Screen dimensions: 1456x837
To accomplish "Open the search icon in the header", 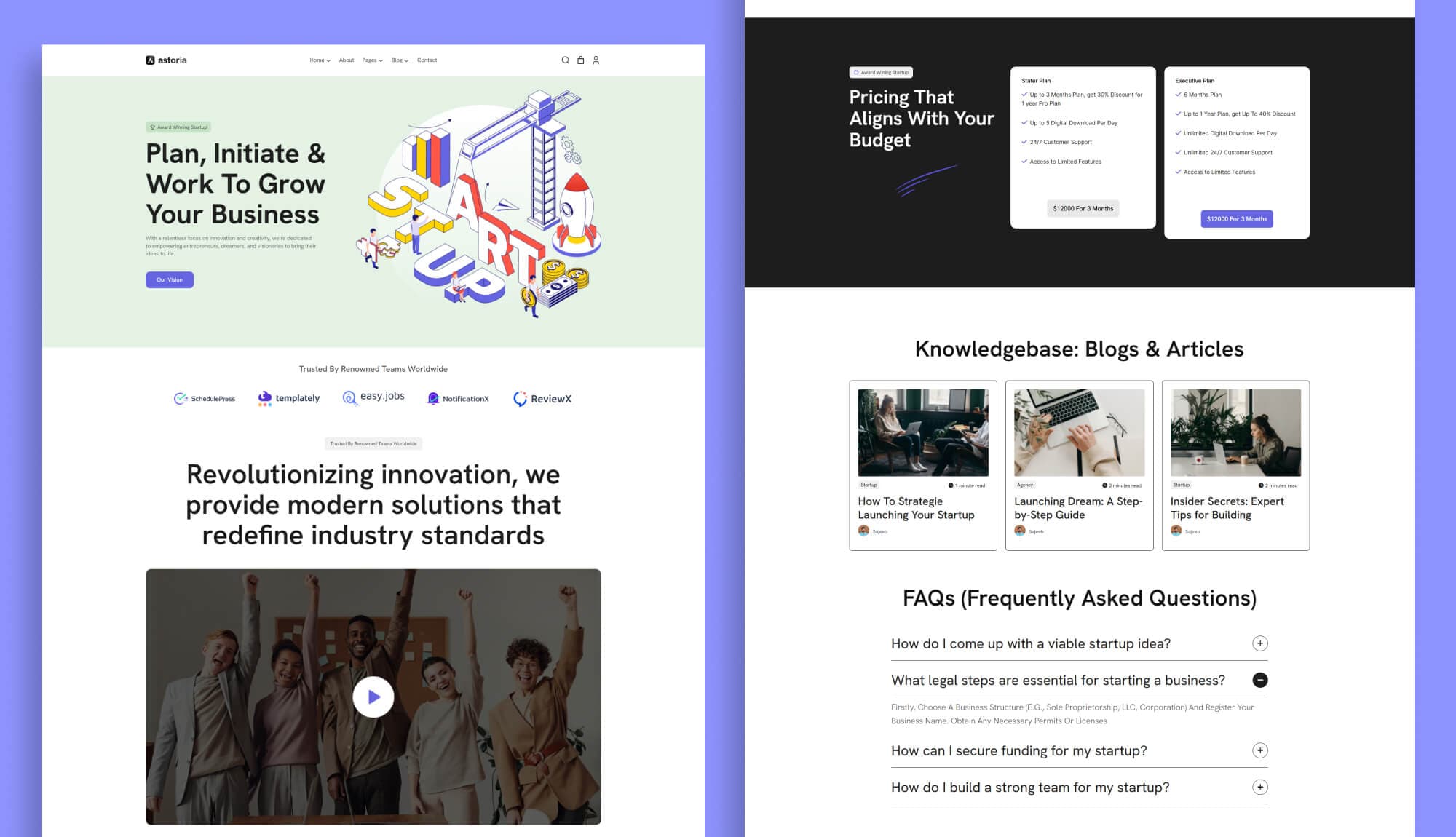I will (x=565, y=60).
